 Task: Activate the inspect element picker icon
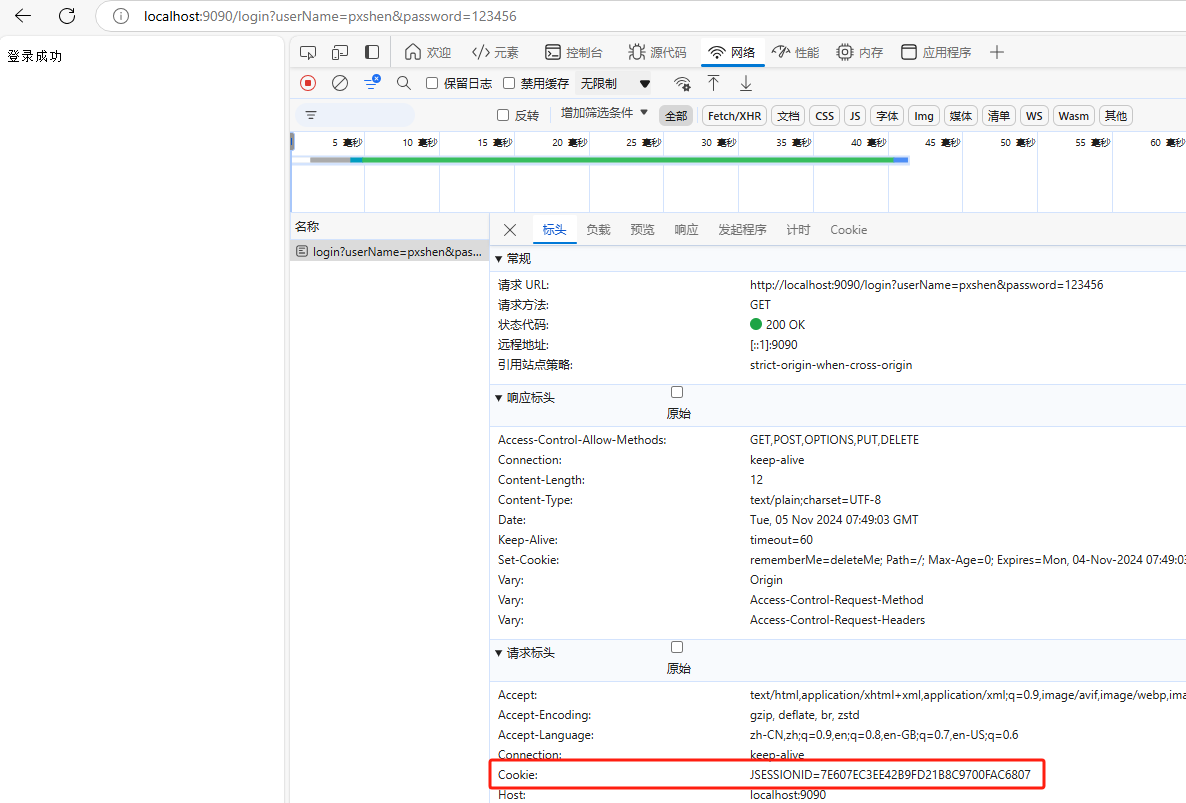(x=308, y=52)
